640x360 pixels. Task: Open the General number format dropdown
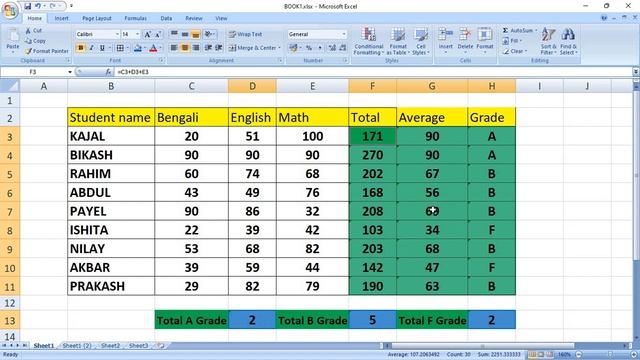[x=344, y=34]
